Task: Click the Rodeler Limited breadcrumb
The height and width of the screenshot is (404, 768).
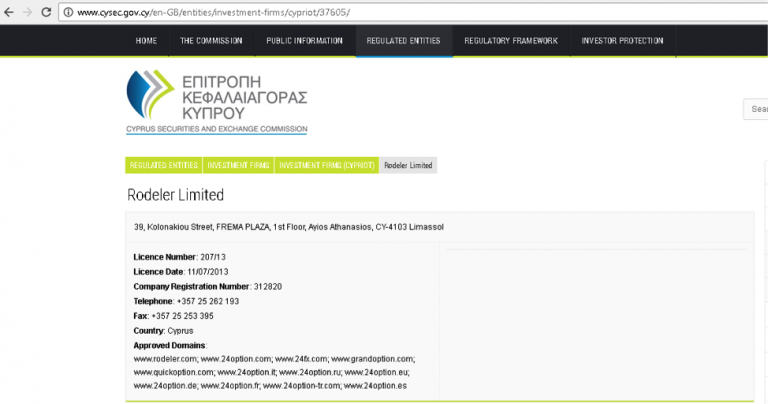Action: 408,165
